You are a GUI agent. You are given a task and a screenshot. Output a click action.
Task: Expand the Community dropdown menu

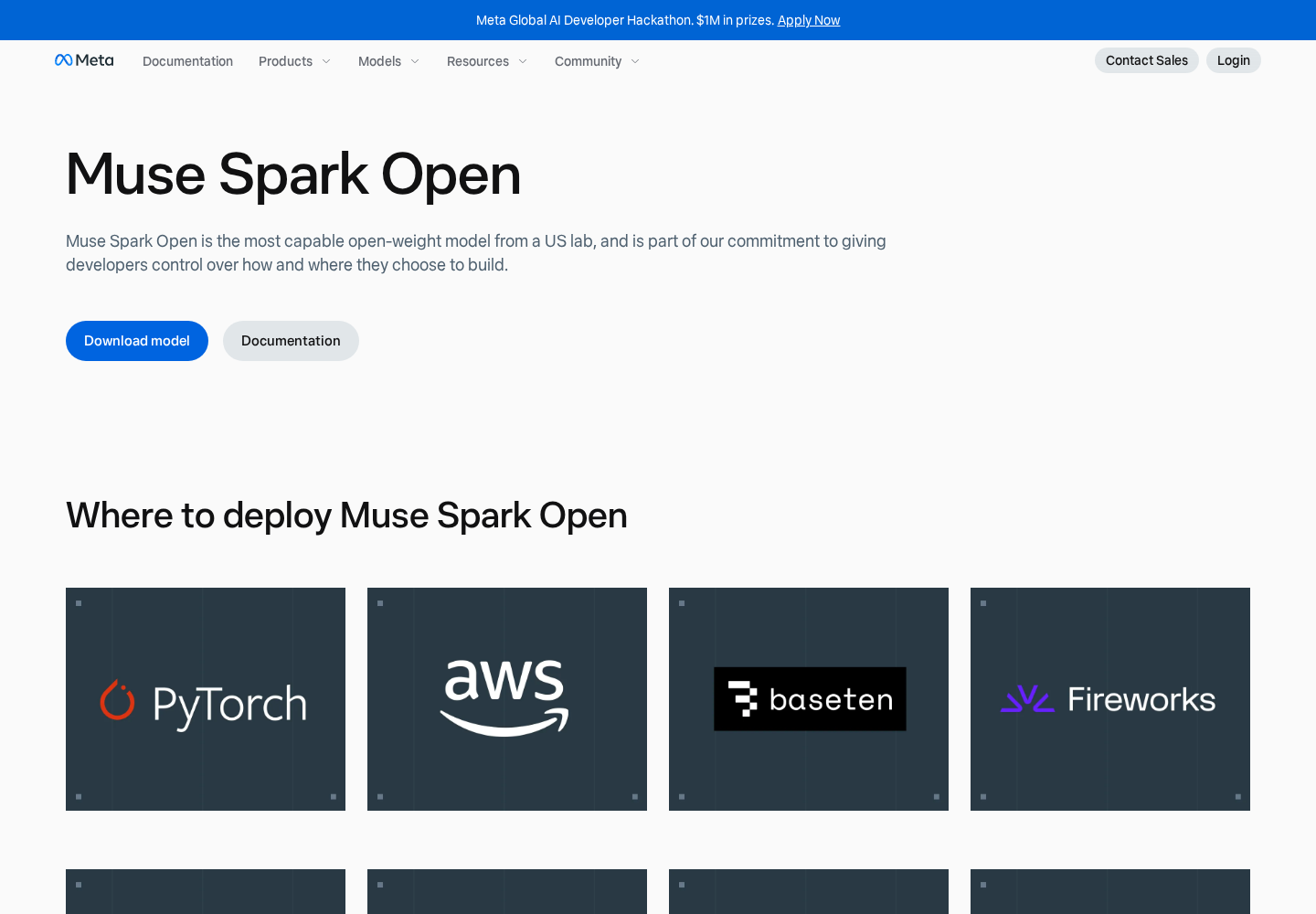click(x=597, y=61)
